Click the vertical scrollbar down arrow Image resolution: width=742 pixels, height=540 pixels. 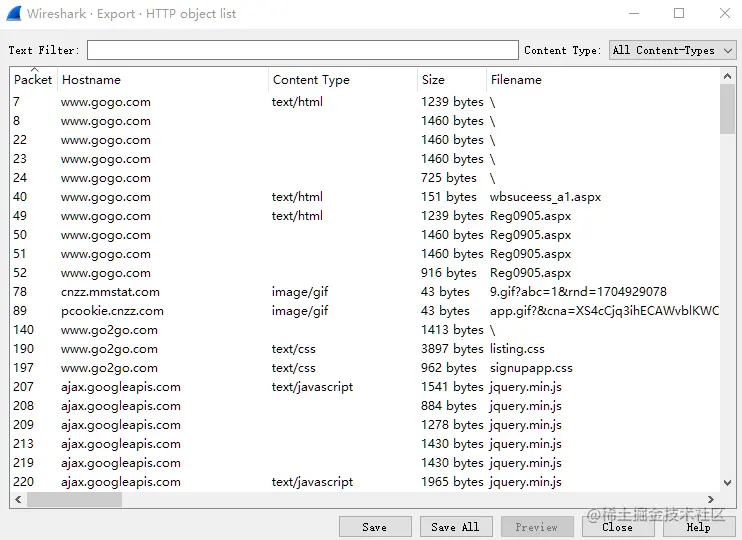coord(727,483)
